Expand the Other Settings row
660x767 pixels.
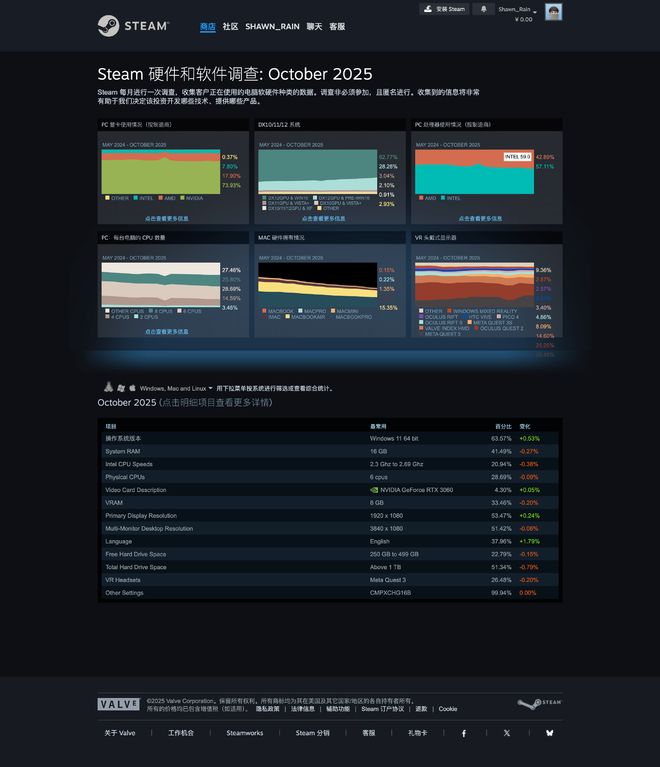pos(330,592)
